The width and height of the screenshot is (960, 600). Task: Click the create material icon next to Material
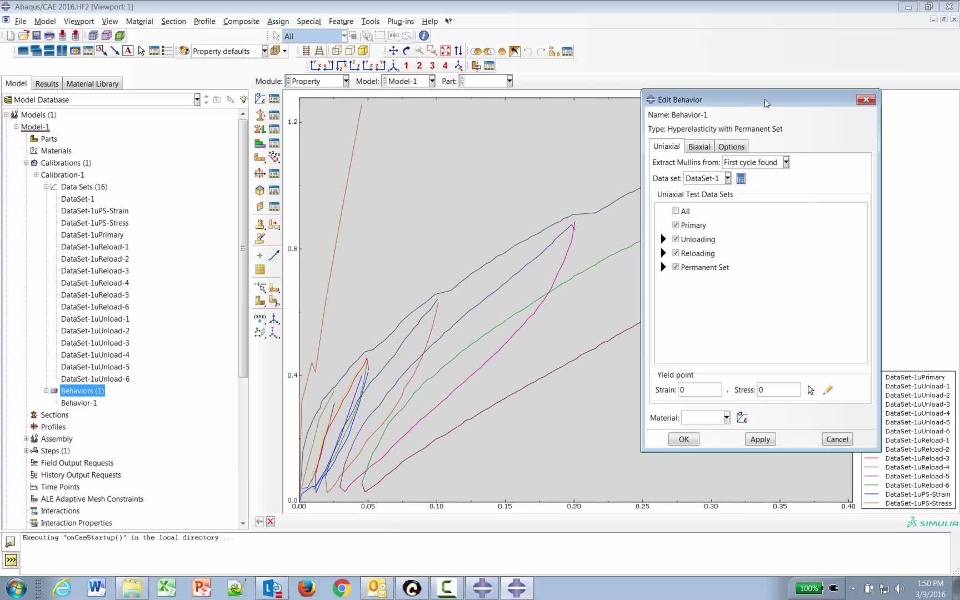click(742, 418)
